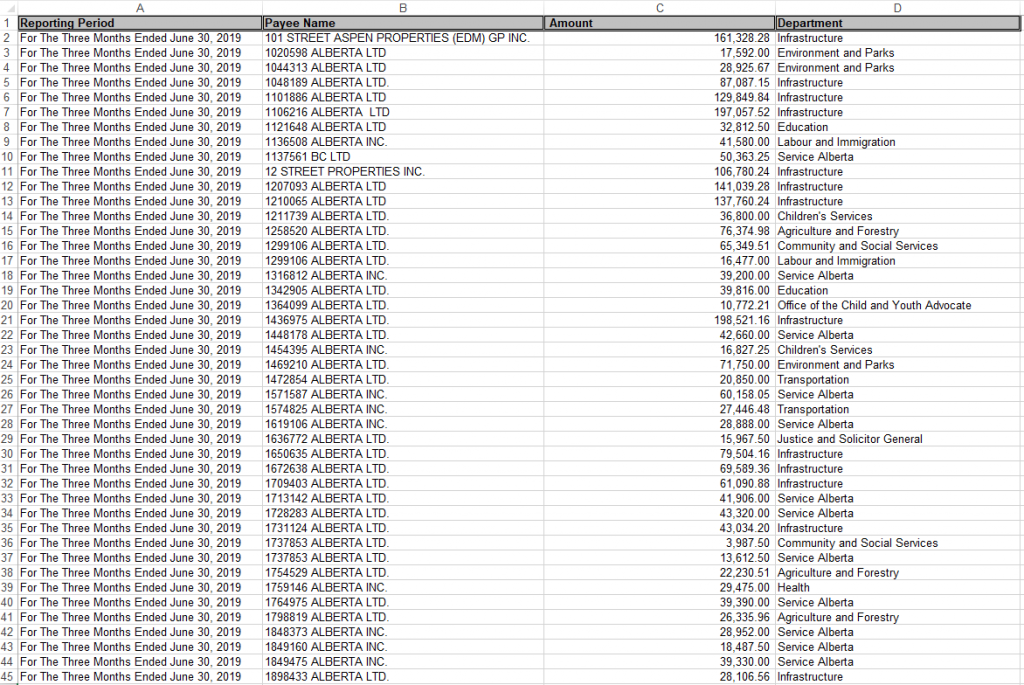Click payee cell 1849475 ALBERTA INC.
The width and height of the screenshot is (1024, 685).
[403, 661]
